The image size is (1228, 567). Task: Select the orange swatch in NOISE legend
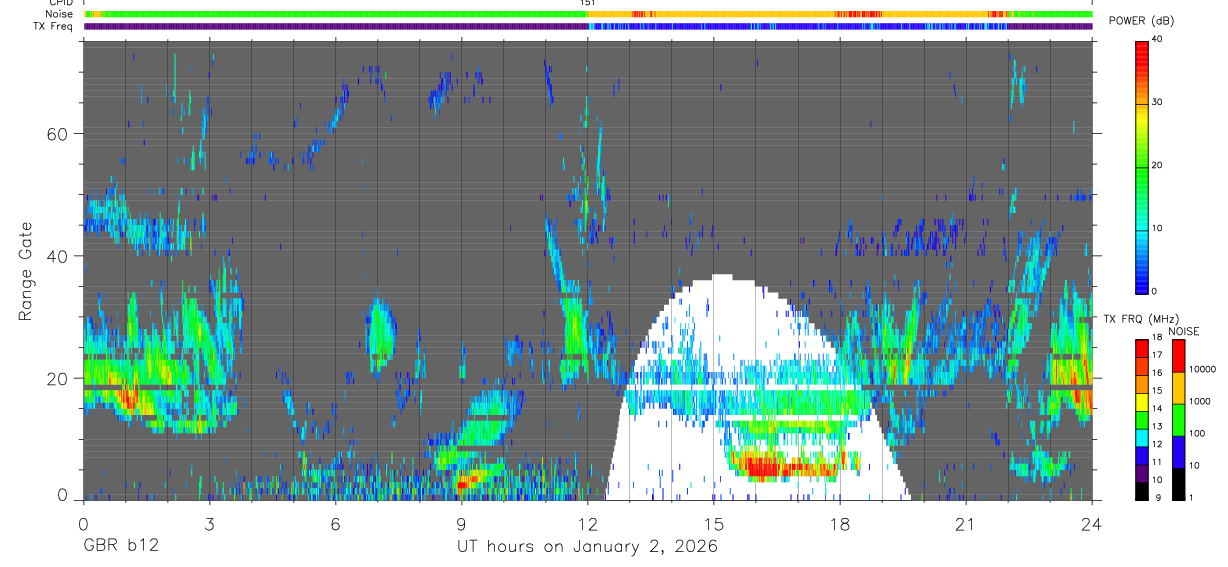pyautogui.click(x=1179, y=388)
